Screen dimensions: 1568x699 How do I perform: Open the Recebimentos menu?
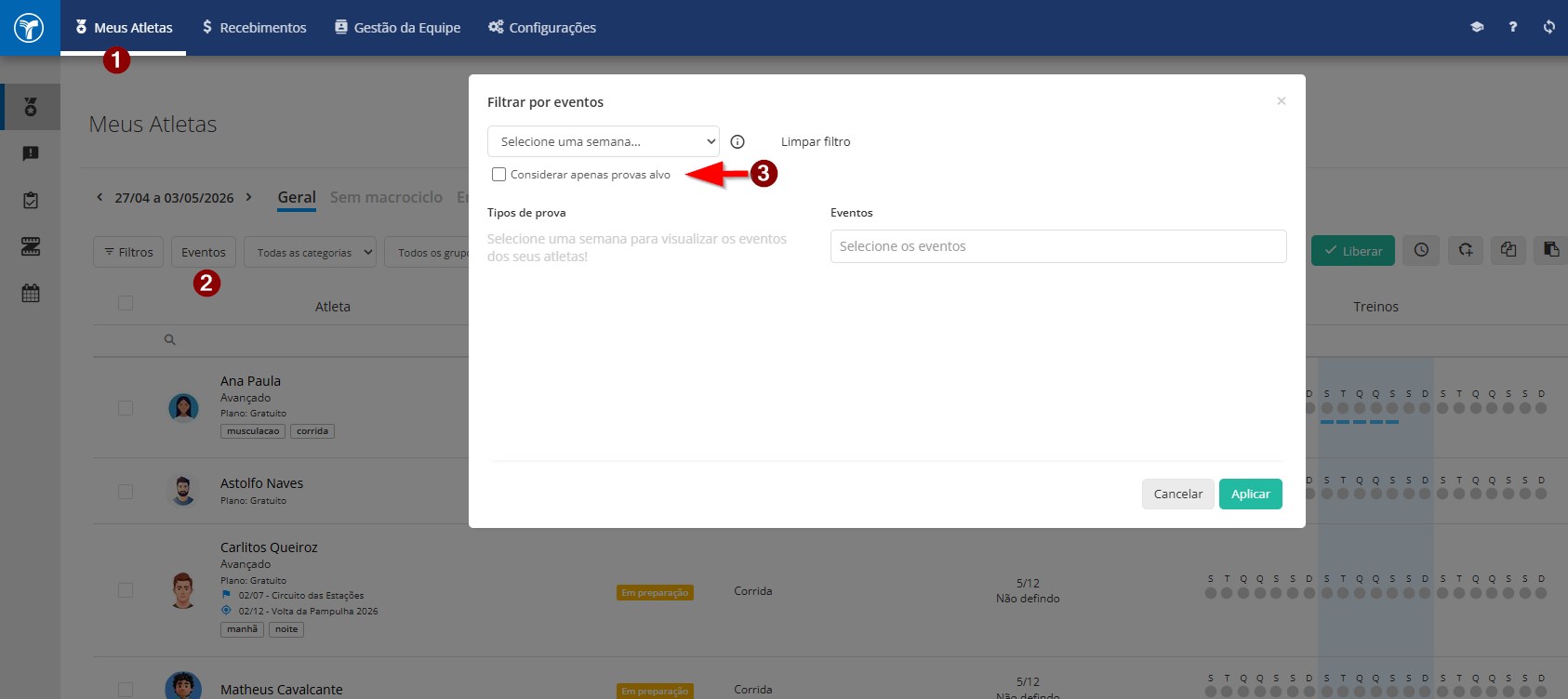pos(254,28)
